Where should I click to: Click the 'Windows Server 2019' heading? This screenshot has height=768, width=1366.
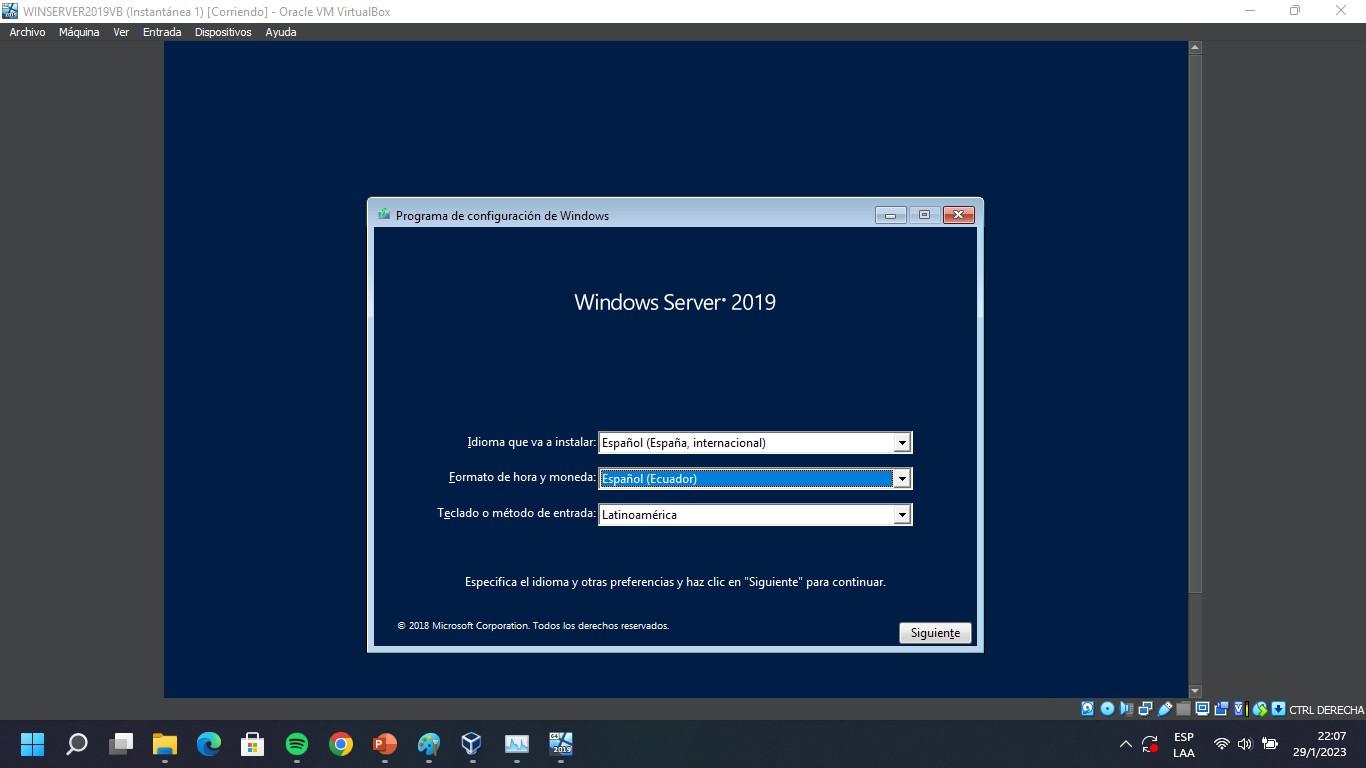(675, 302)
